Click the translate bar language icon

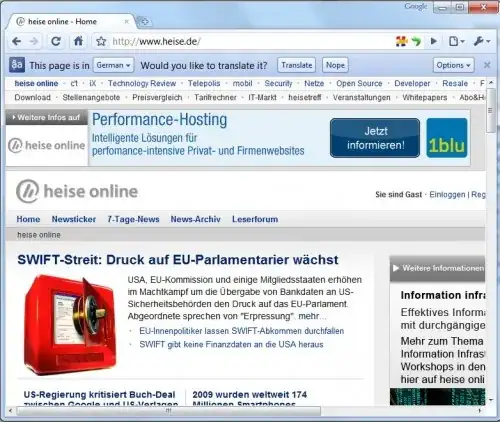(17, 65)
